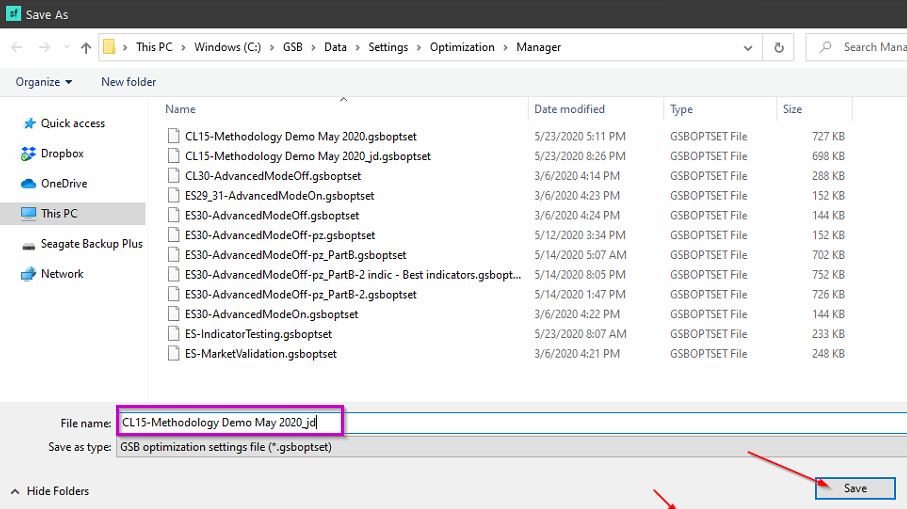Click the Optimization breadcrumb segment
The height and width of the screenshot is (509, 907).
click(x=462, y=47)
